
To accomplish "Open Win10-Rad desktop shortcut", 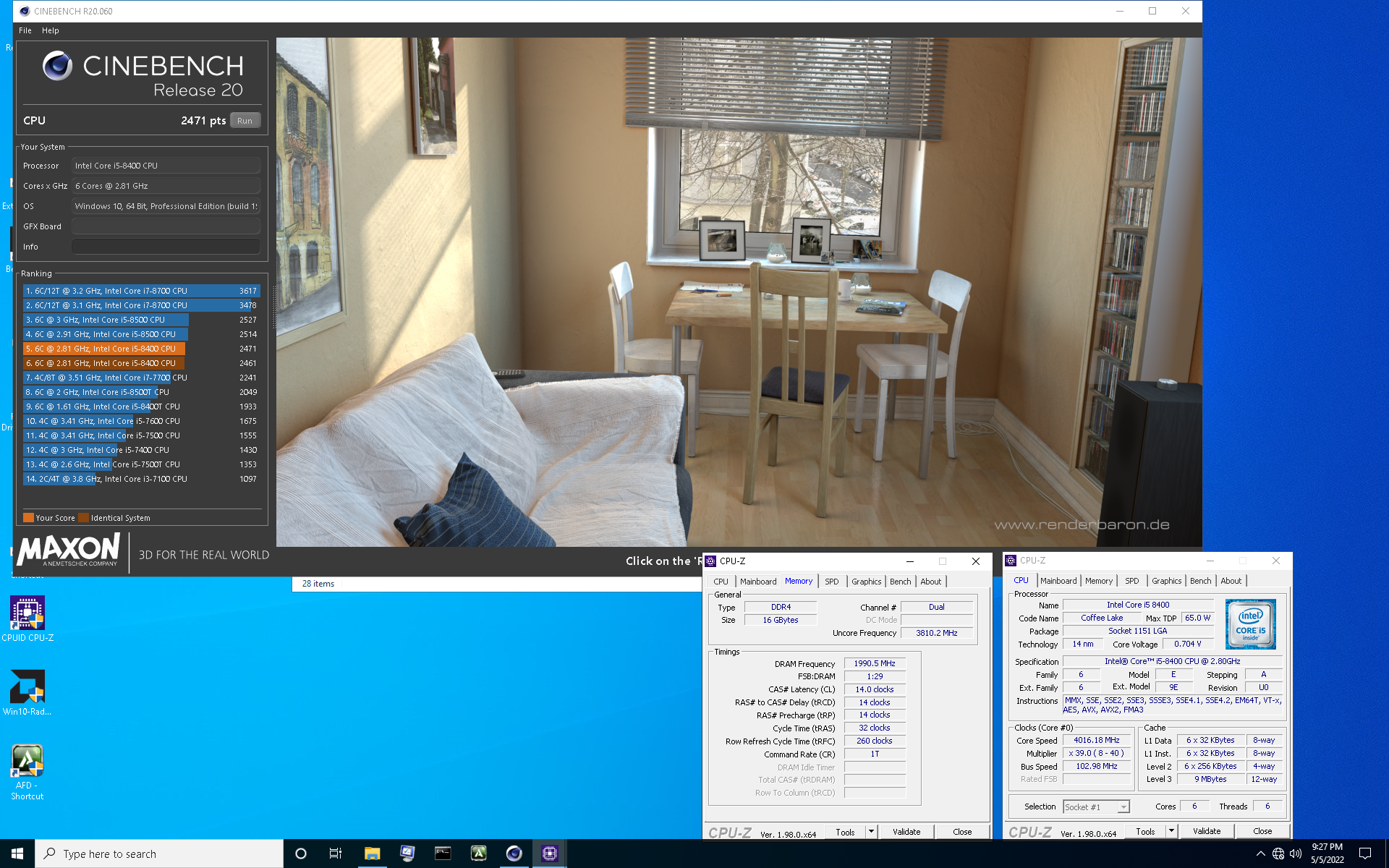I will pos(27,692).
